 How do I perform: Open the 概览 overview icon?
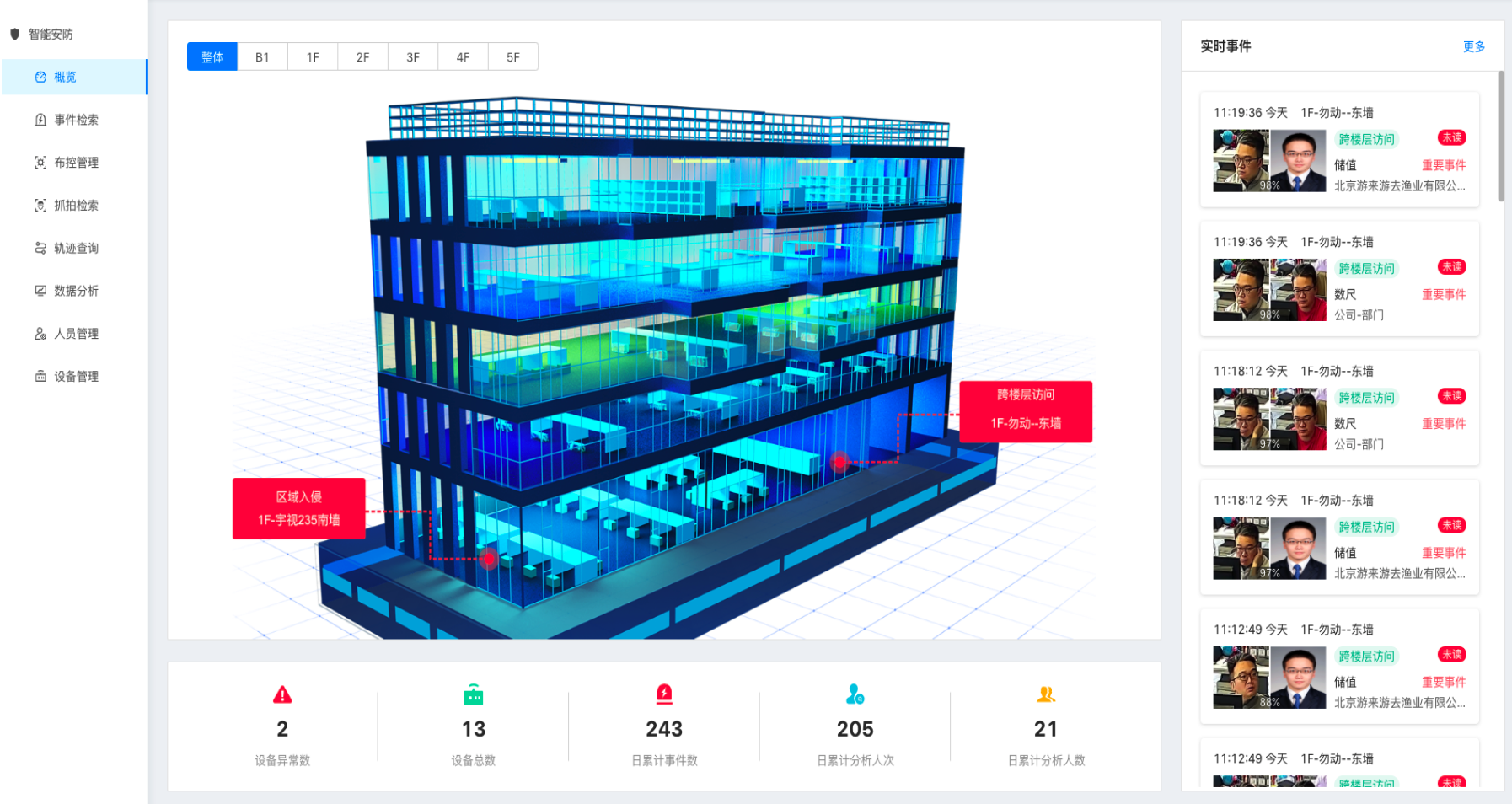pos(40,77)
